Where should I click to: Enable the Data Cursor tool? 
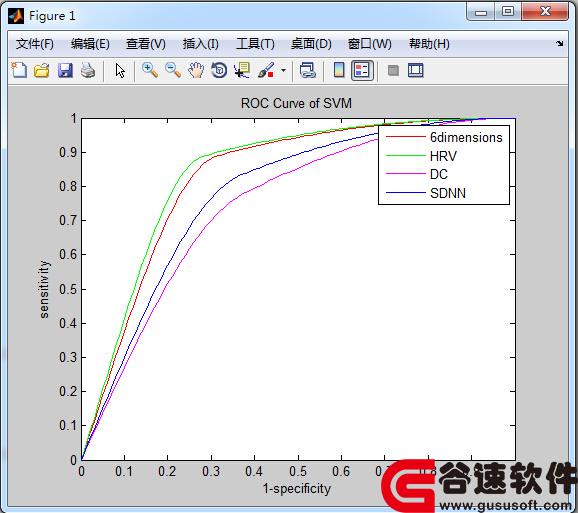242,70
